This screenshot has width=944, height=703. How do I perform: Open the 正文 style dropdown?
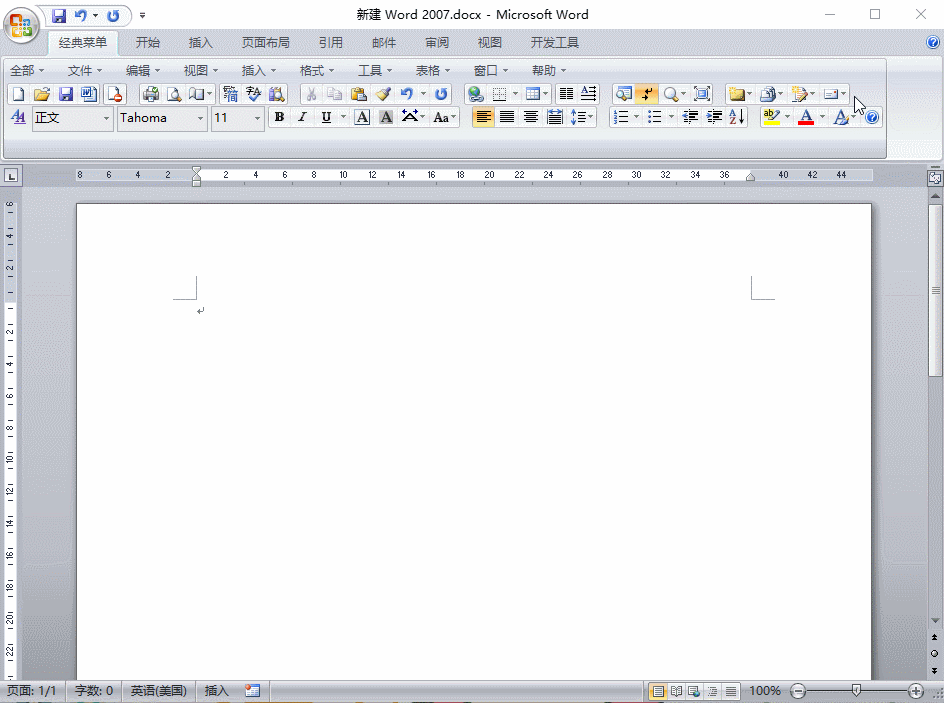tap(106, 118)
